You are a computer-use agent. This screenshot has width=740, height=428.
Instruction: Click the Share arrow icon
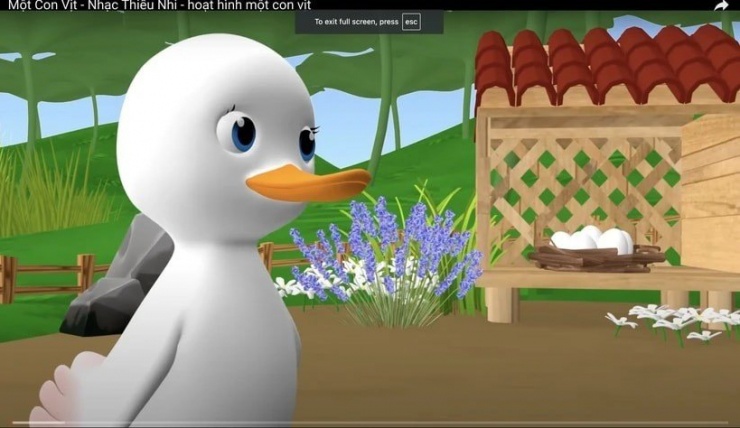coord(721,6)
